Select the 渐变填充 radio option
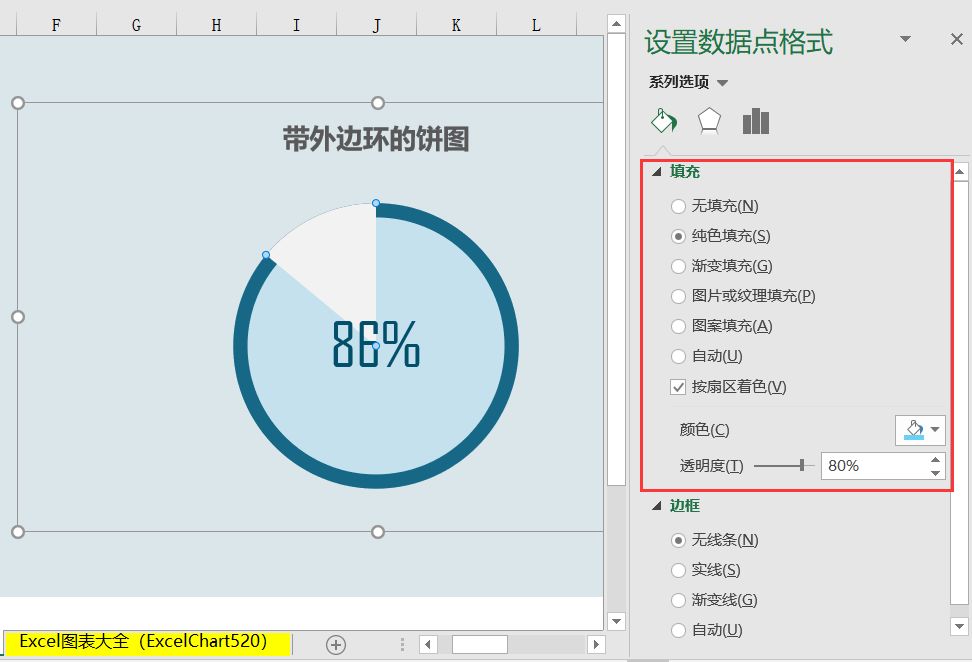 pyautogui.click(x=678, y=266)
